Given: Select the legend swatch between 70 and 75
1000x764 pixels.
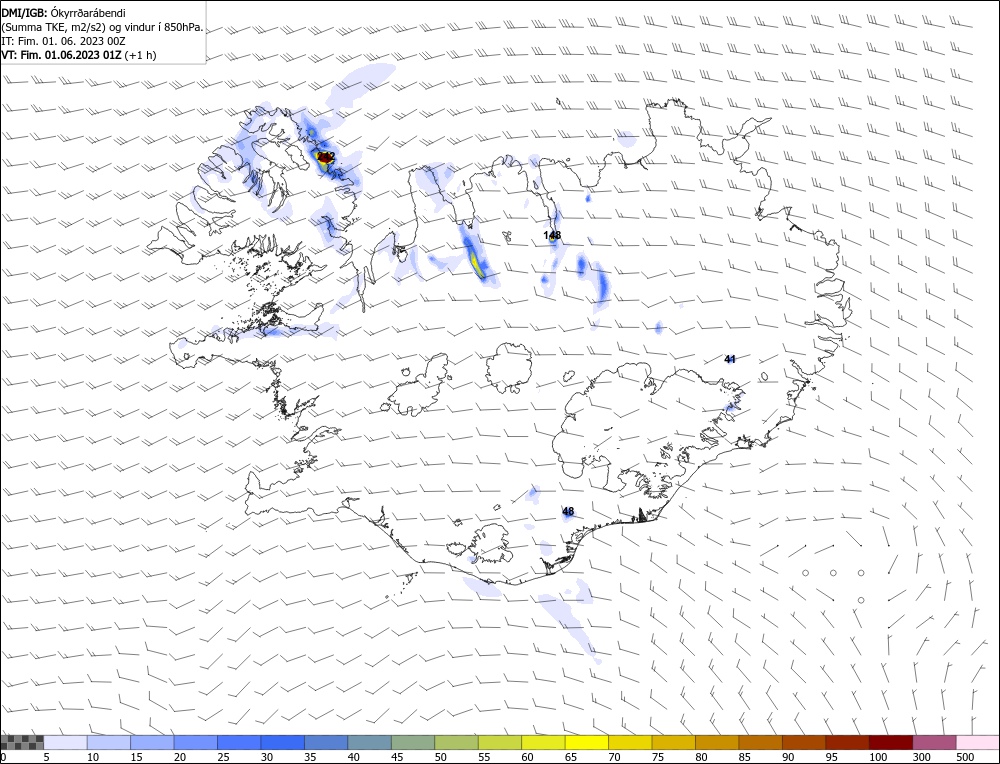Looking at the screenshot, I should (630, 742).
